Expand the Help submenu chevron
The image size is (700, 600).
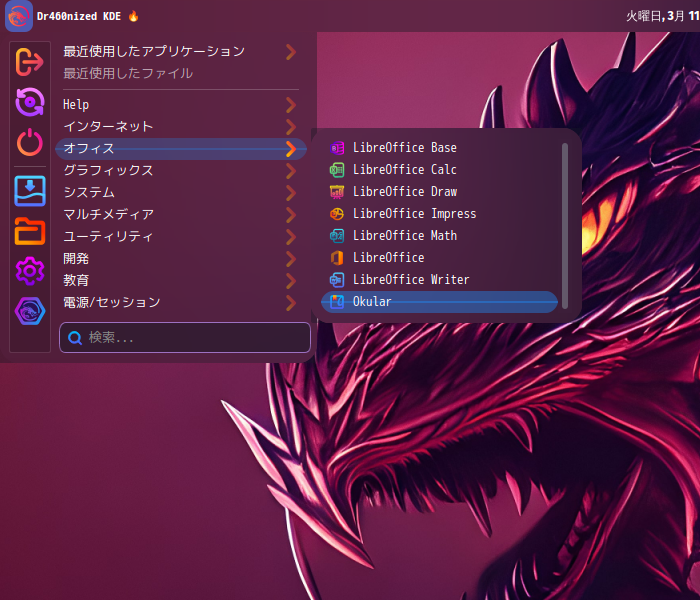point(291,105)
